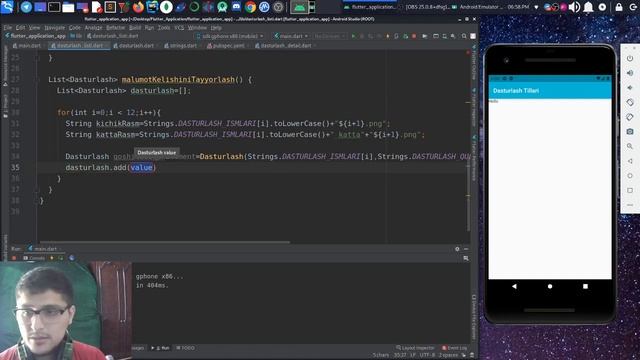The height and width of the screenshot is (360, 640).
Task: Click the Run panel settings gear icon
Action: pyautogui.click(x=457, y=249)
